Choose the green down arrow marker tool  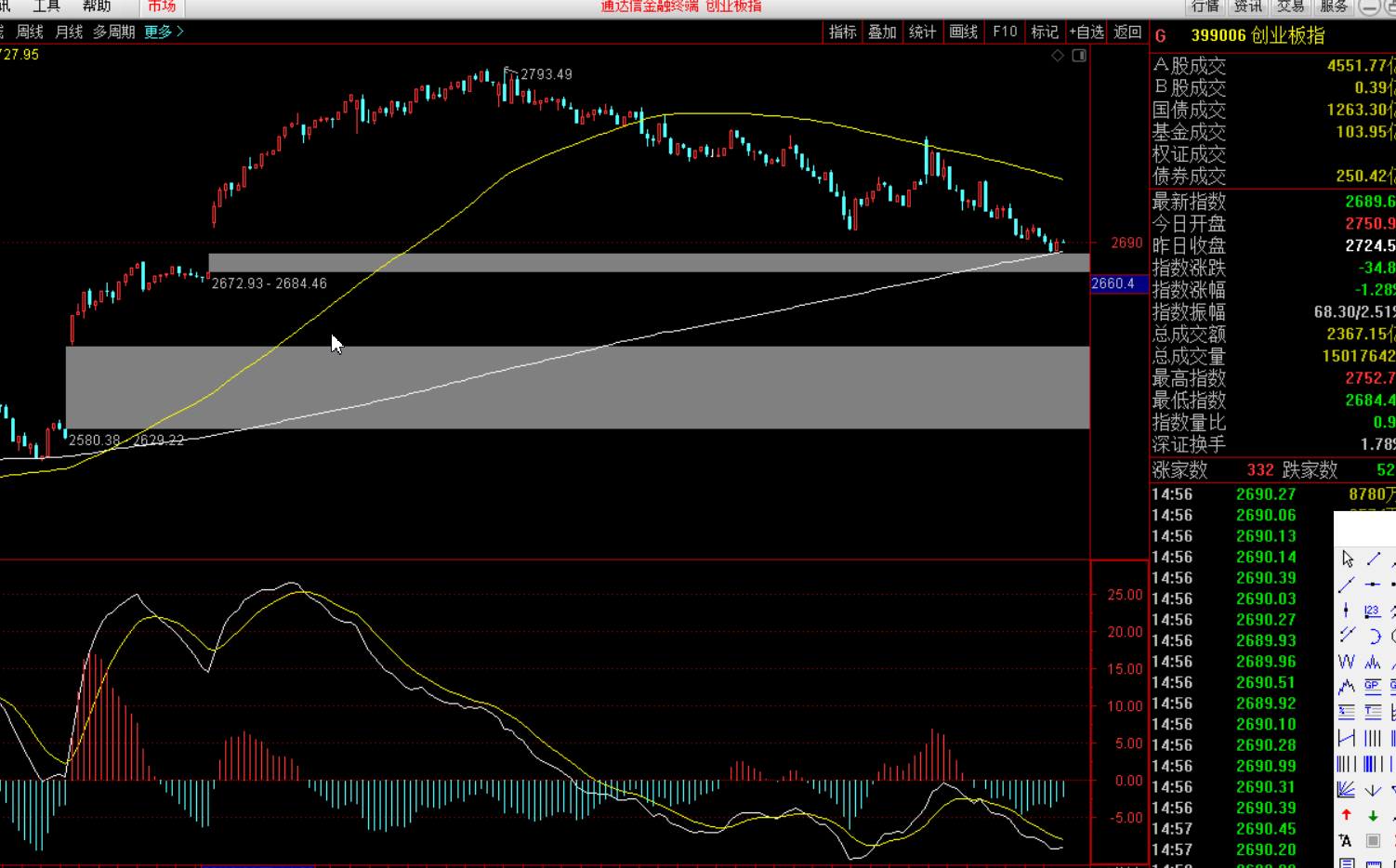click(1373, 815)
